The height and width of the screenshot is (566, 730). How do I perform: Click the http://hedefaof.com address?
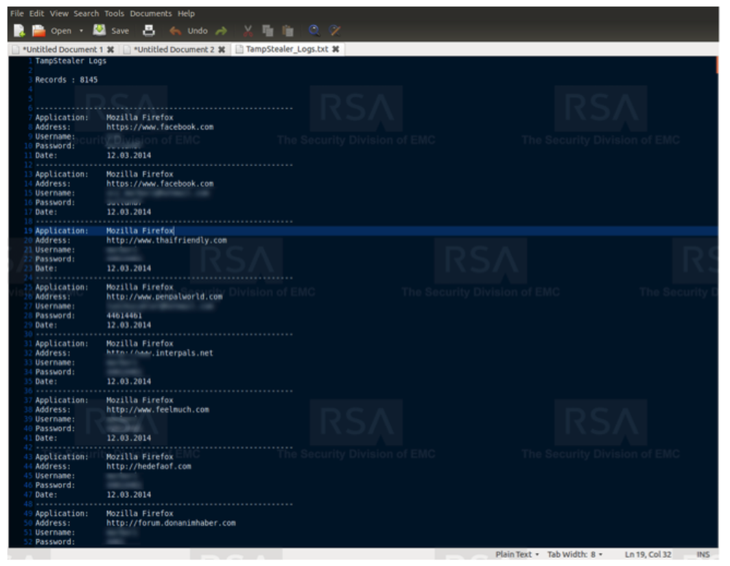coord(149,466)
